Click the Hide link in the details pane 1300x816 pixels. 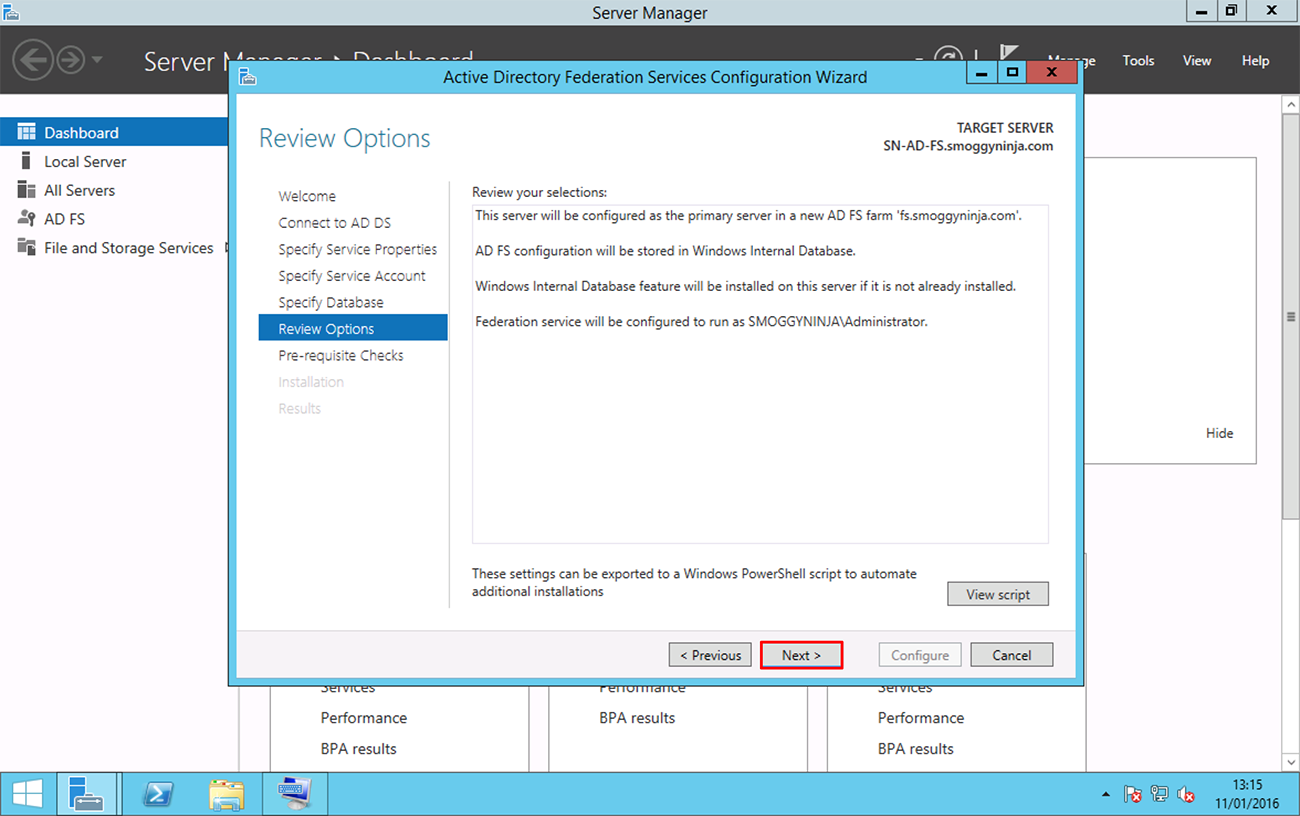(x=1219, y=433)
